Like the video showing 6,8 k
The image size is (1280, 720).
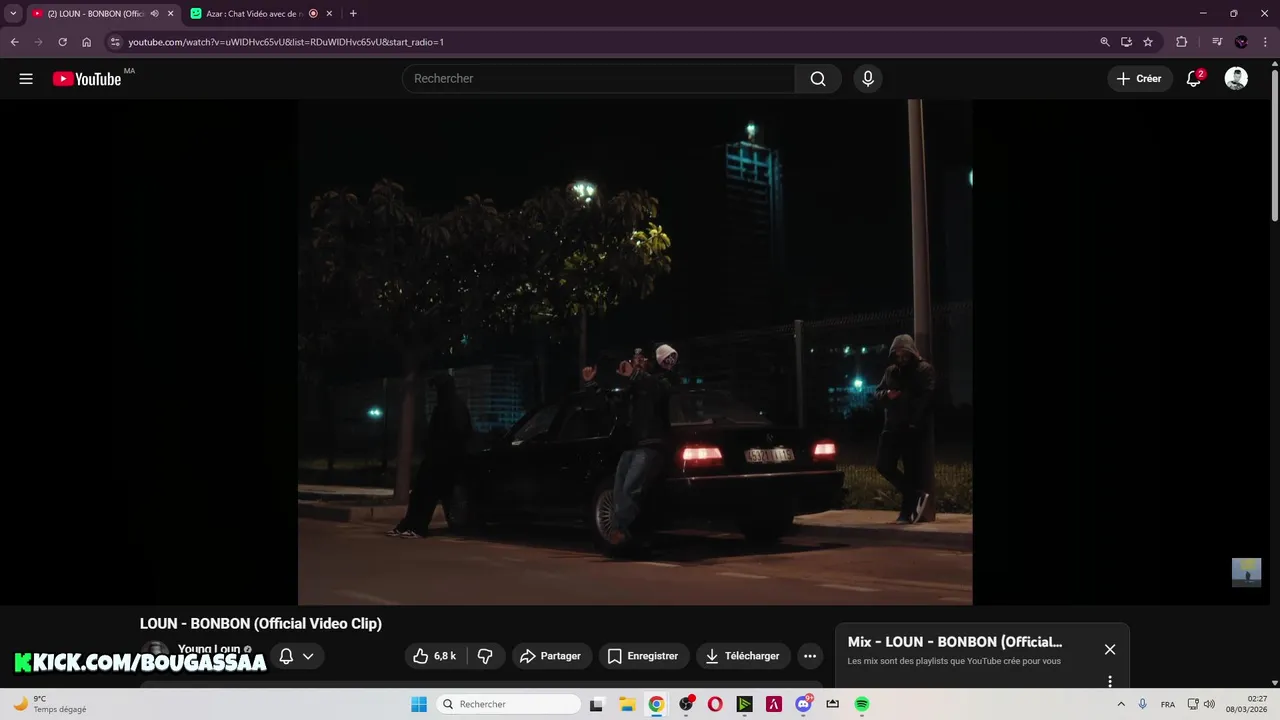[435, 656]
